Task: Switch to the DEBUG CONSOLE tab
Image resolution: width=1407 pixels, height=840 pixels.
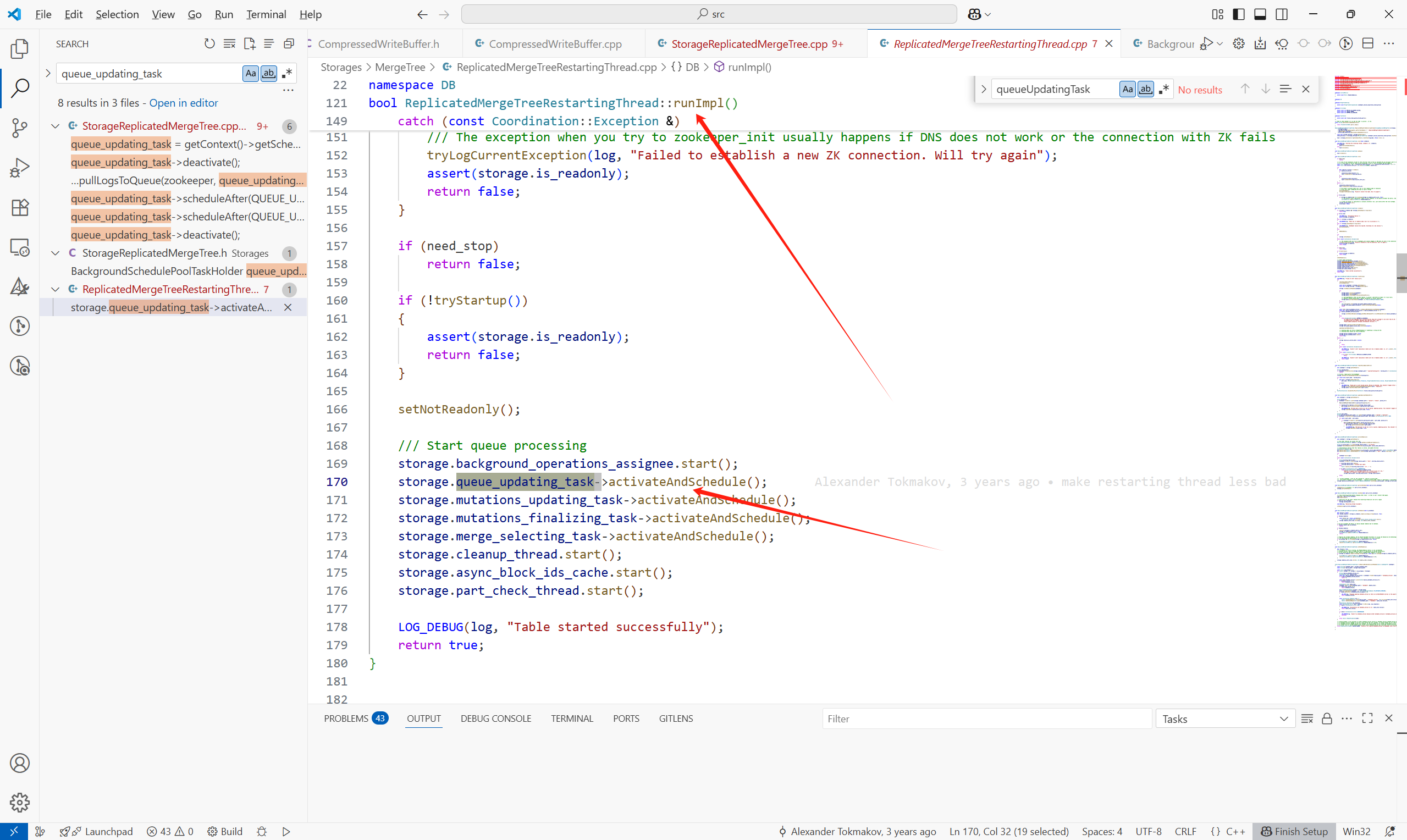Action: click(496, 719)
